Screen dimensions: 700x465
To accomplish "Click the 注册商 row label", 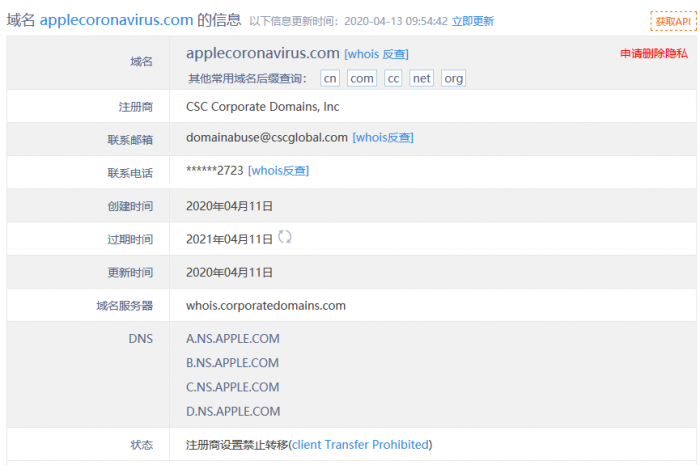I will point(136,107).
